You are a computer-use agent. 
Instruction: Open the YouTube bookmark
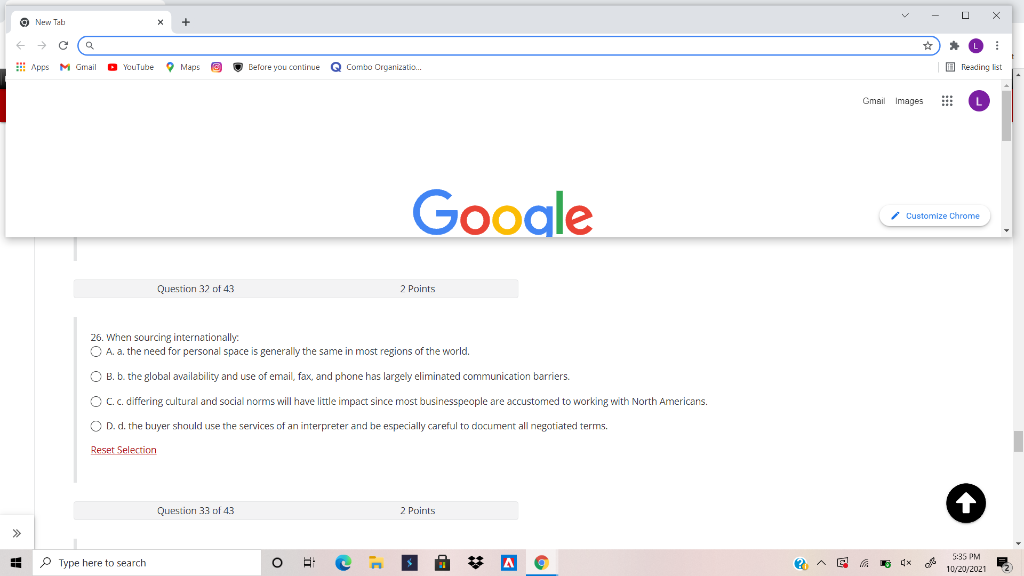click(130, 67)
